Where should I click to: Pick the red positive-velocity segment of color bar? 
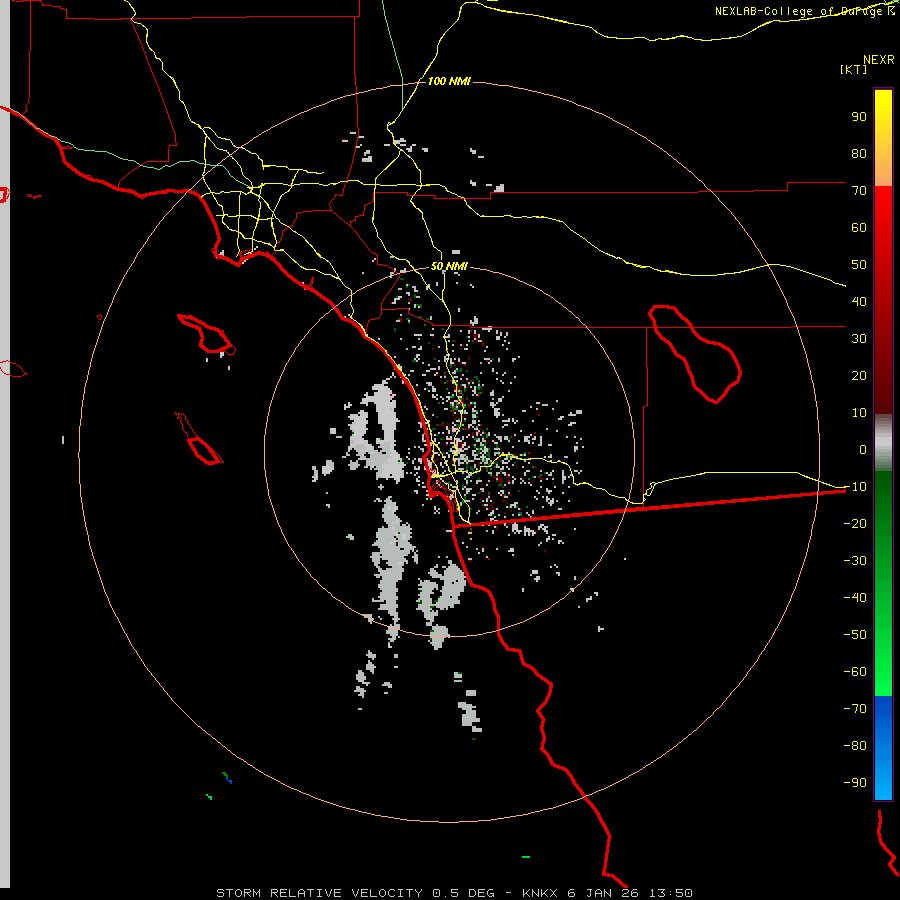[x=883, y=300]
